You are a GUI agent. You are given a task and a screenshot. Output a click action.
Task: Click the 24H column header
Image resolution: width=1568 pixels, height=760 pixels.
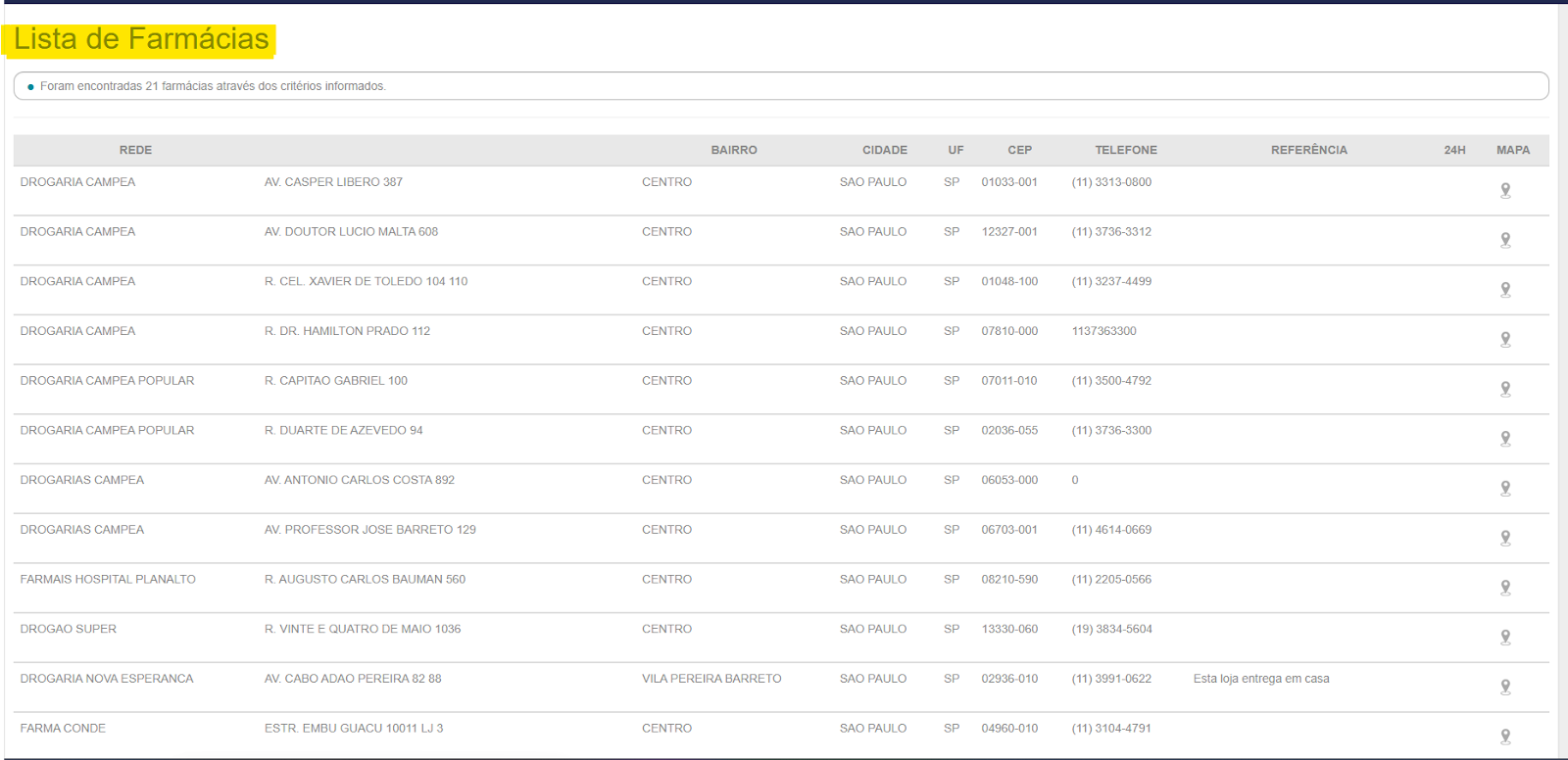(x=1454, y=150)
